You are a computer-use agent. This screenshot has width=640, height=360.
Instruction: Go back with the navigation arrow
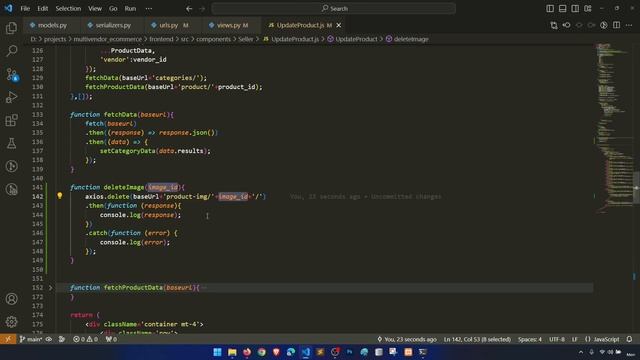tap(189, 9)
